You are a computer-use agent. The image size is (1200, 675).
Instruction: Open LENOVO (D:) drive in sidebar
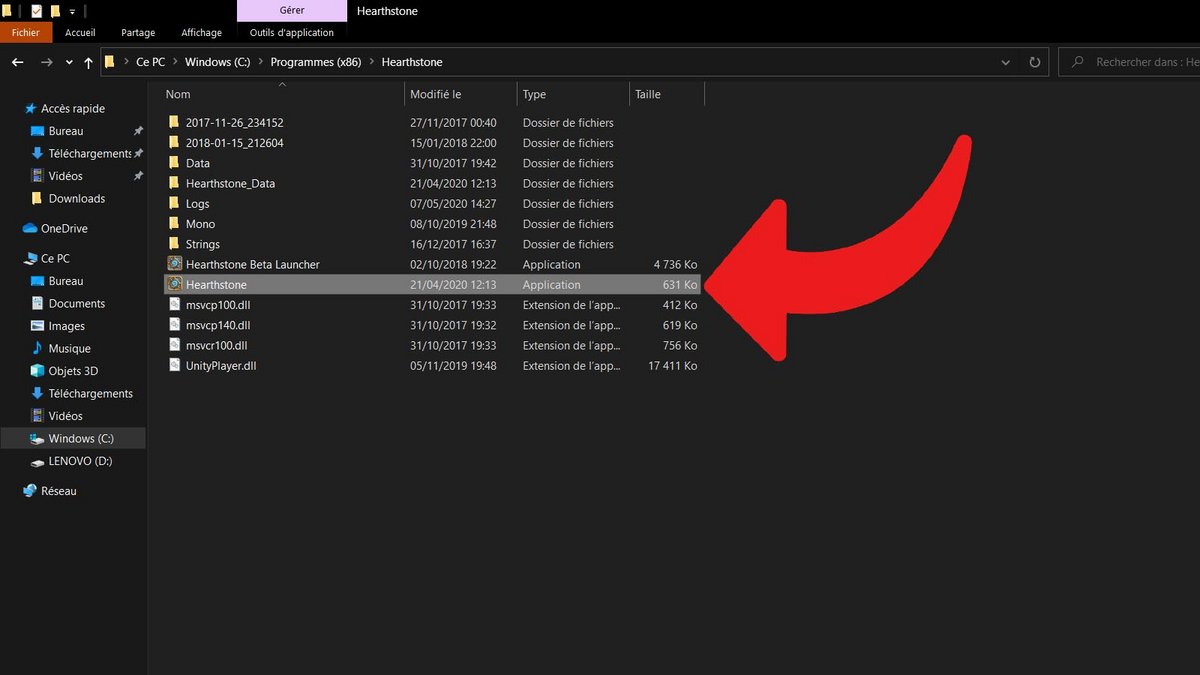pyautogui.click(x=80, y=461)
